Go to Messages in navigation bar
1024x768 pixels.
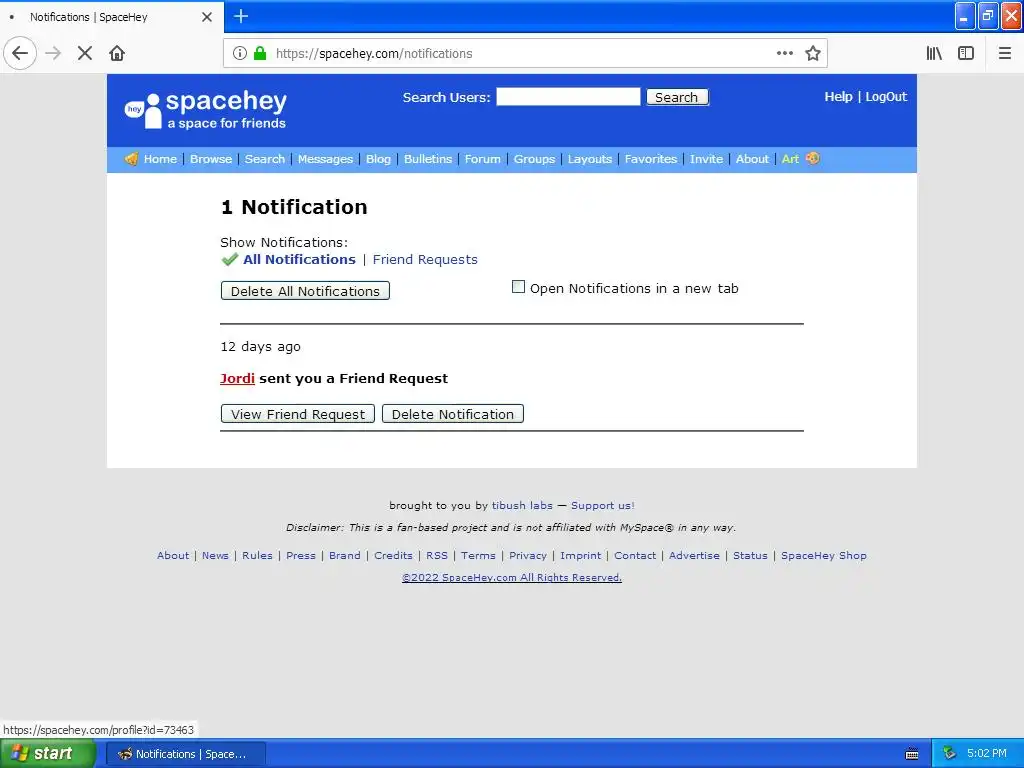click(x=325, y=159)
